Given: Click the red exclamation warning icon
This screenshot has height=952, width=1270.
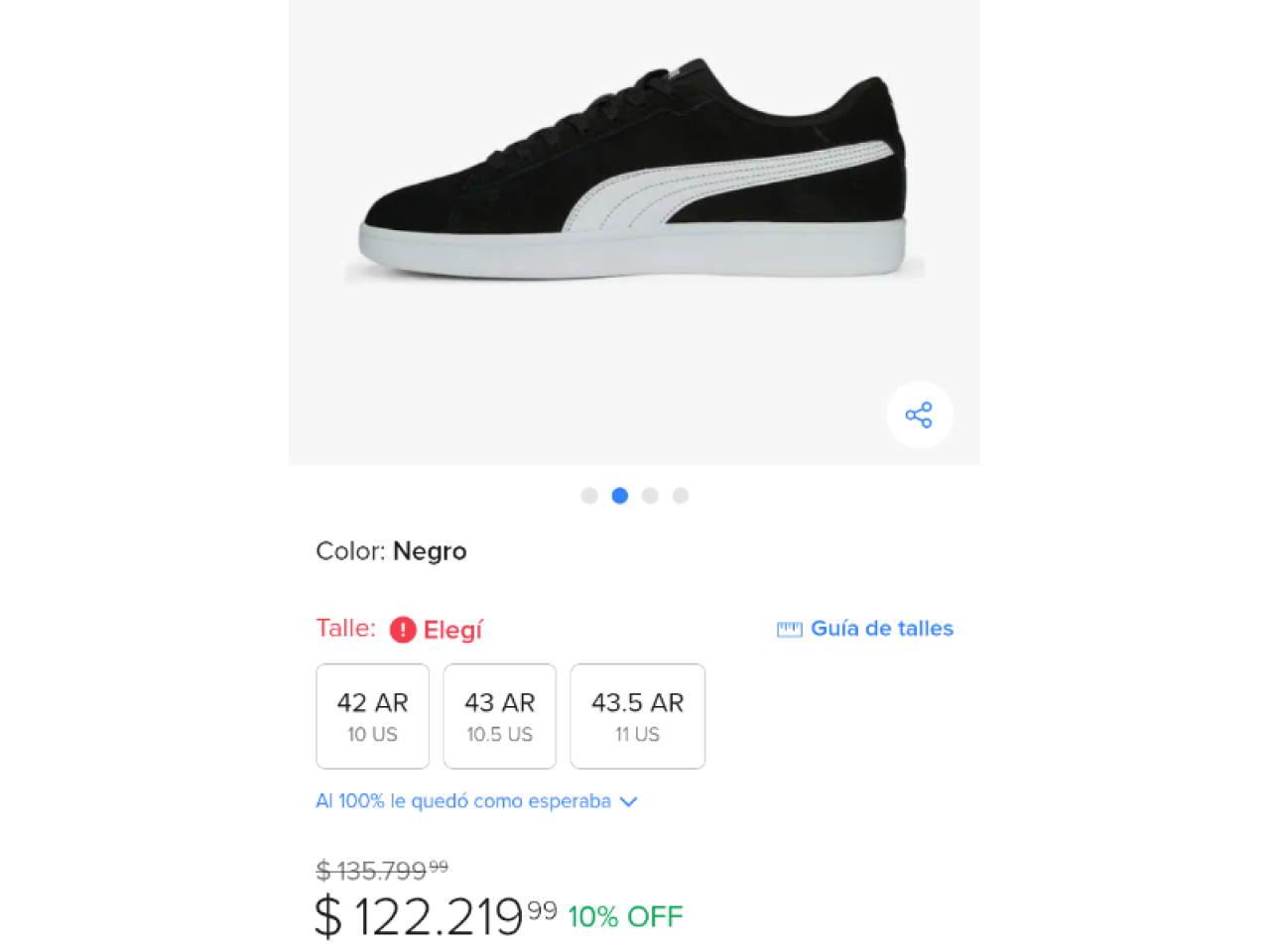Looking at the screenshot, I should pyautogui.click(x=402, y=630).
